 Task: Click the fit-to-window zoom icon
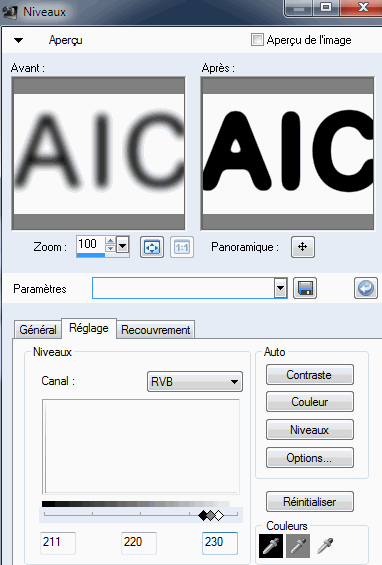coord(152,247)
